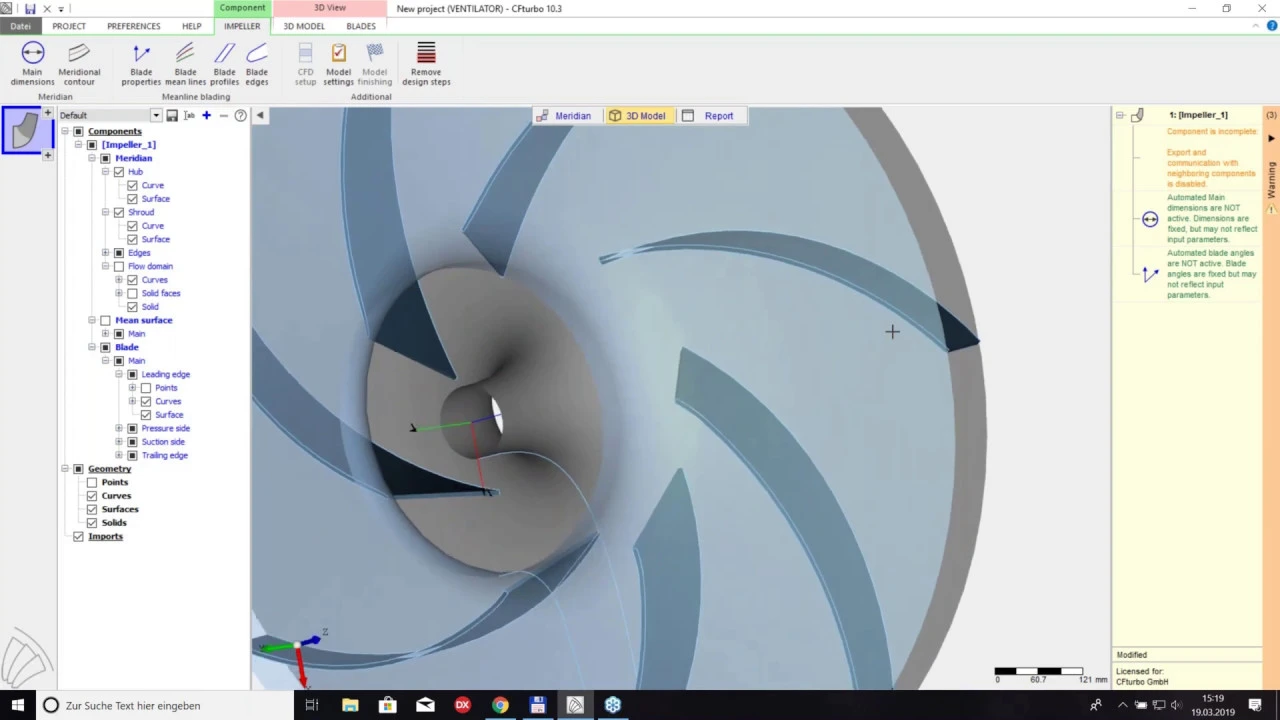
Task: Open help for the model tree
Action: pos(240,116)
